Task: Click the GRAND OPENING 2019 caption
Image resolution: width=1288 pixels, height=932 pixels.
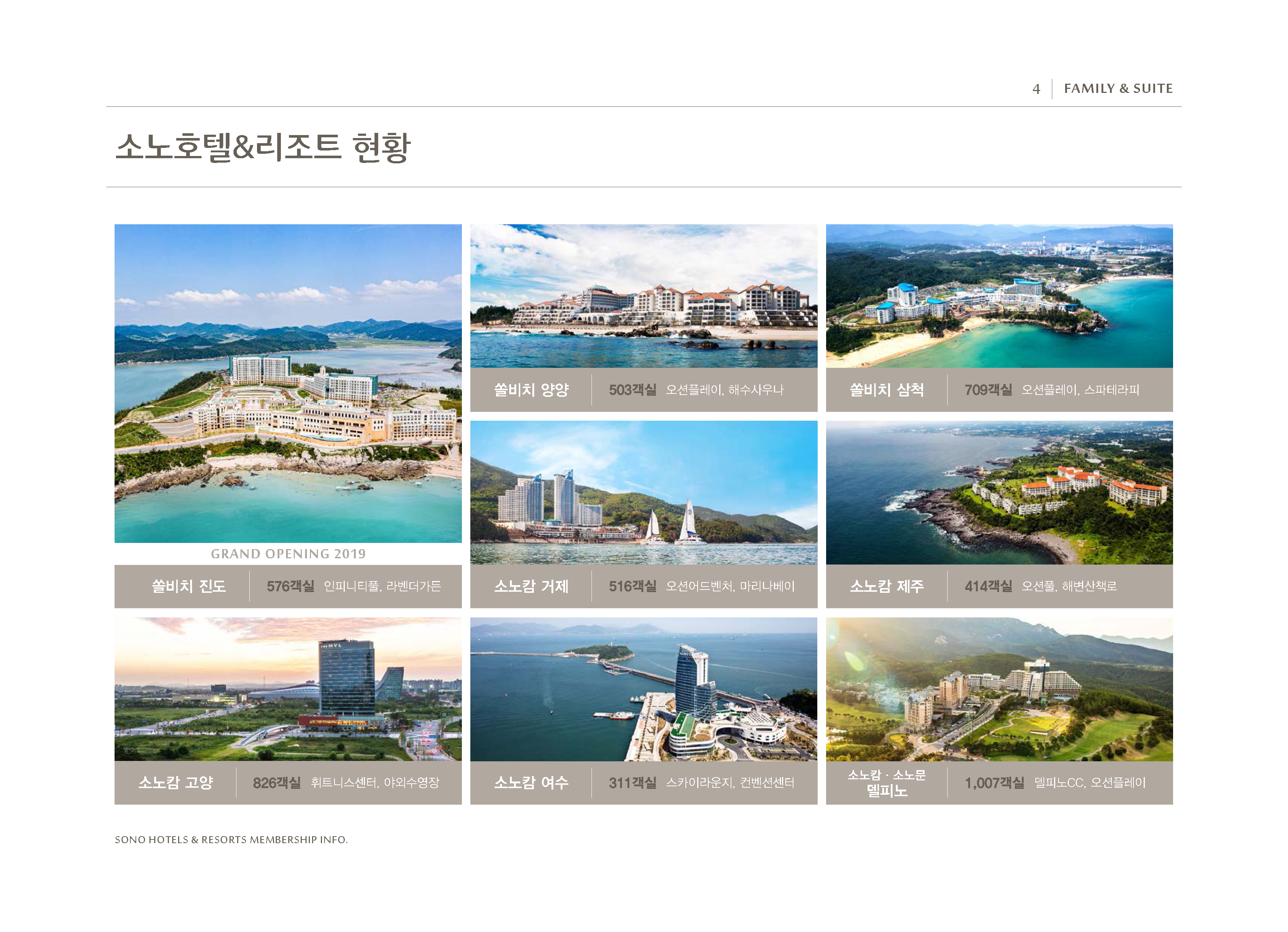Action: pos(288,554)
